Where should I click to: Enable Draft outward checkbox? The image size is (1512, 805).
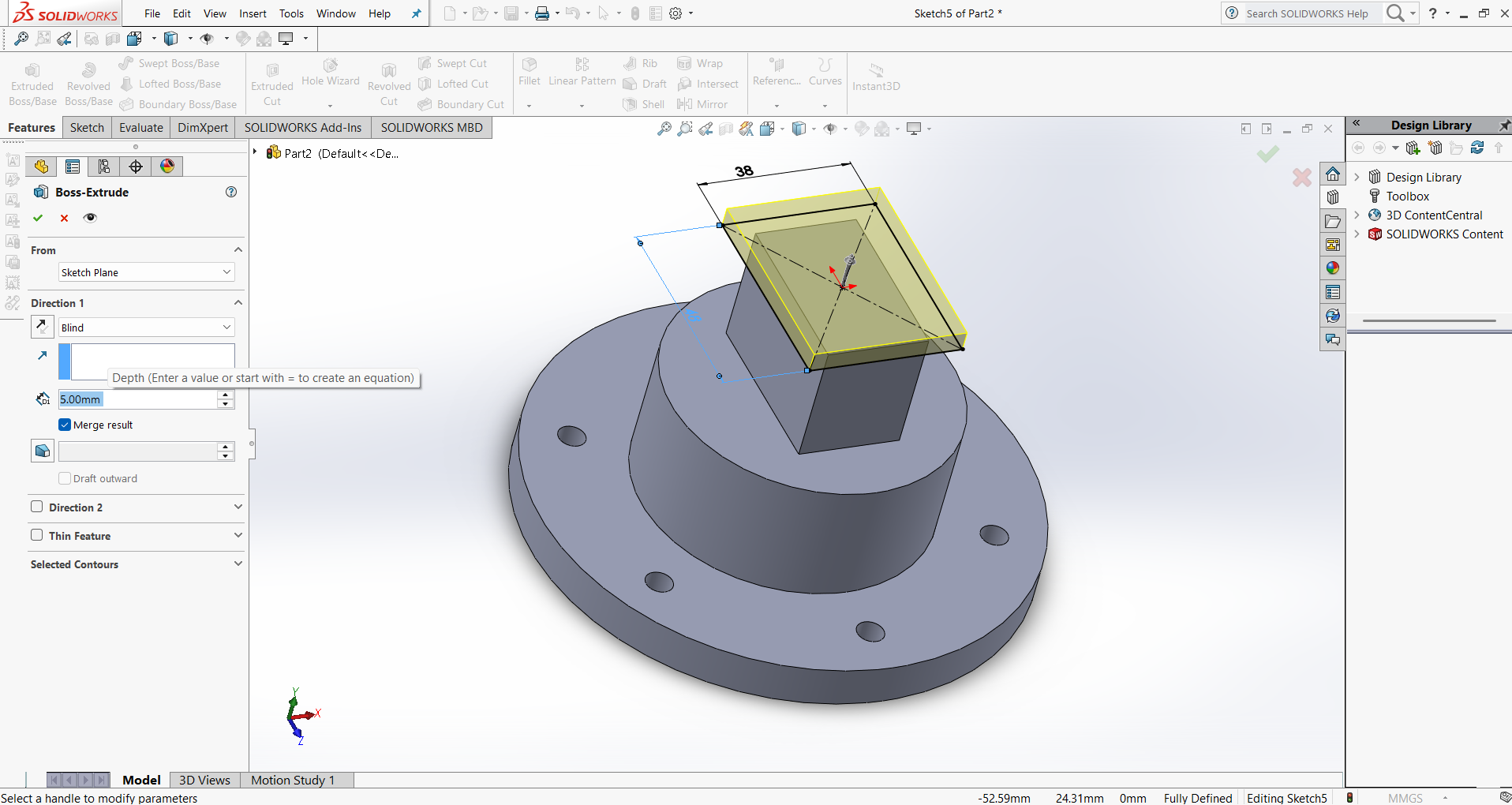click(x=65, y=478)
